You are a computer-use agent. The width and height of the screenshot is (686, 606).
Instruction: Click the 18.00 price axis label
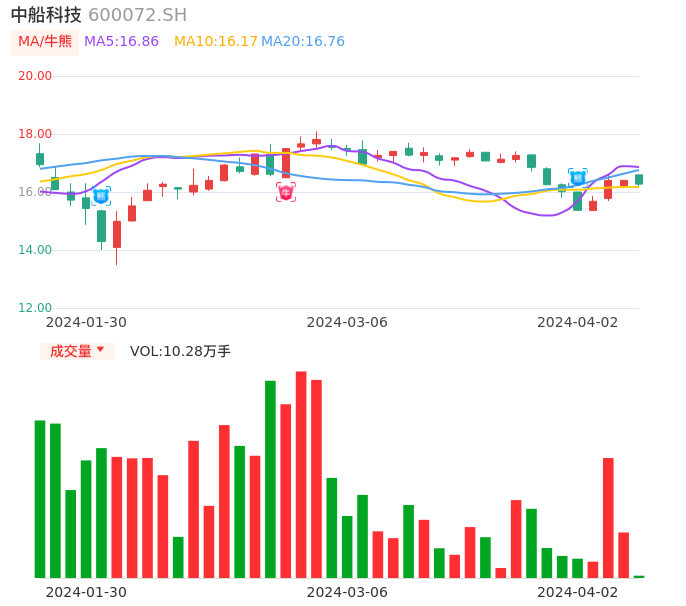(35, 134)
